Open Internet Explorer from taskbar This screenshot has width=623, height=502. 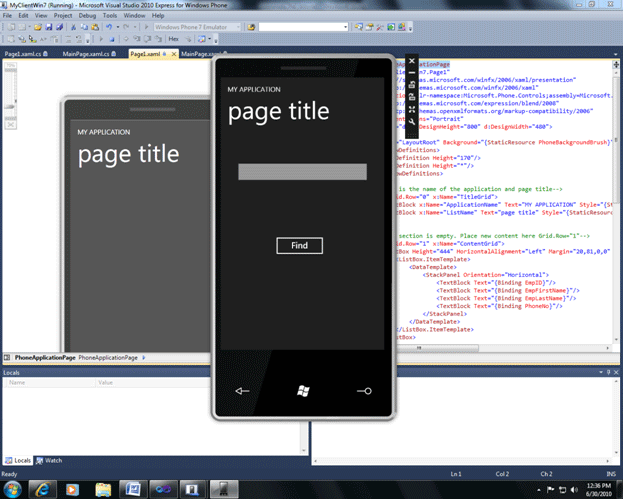click(x=42, y=489)
